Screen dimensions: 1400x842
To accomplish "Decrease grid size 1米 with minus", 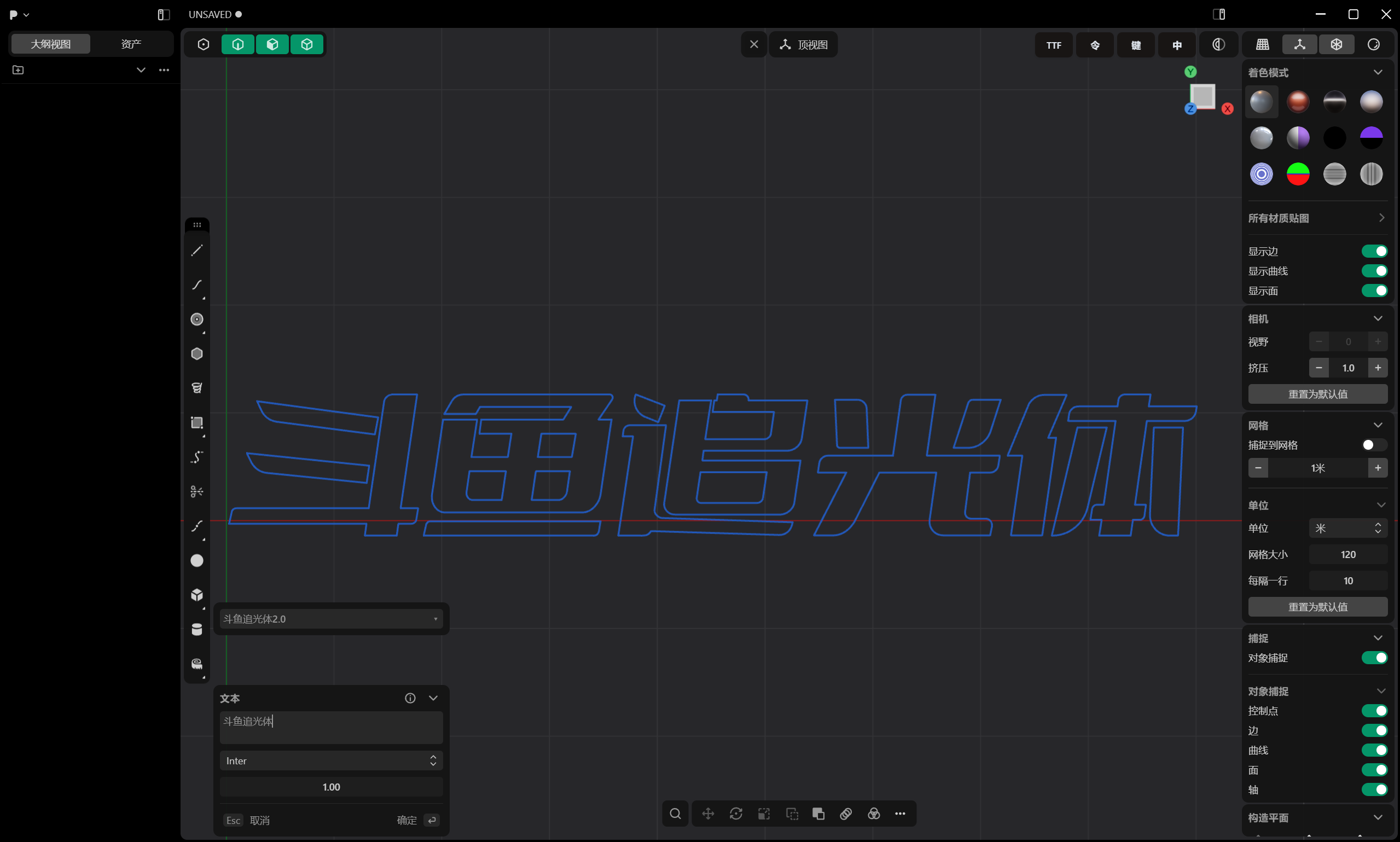I will [1258, 468].
